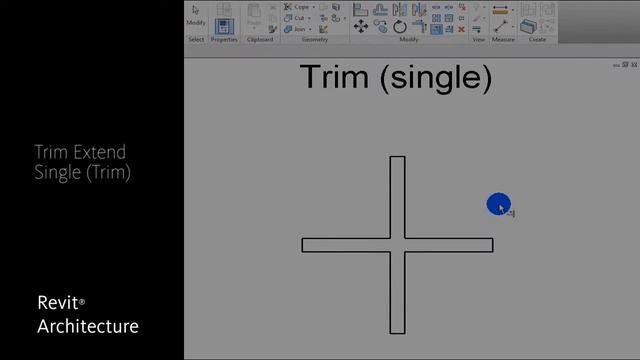Expand the Measure tool dropdown arrow

click(x=513, y=27)
